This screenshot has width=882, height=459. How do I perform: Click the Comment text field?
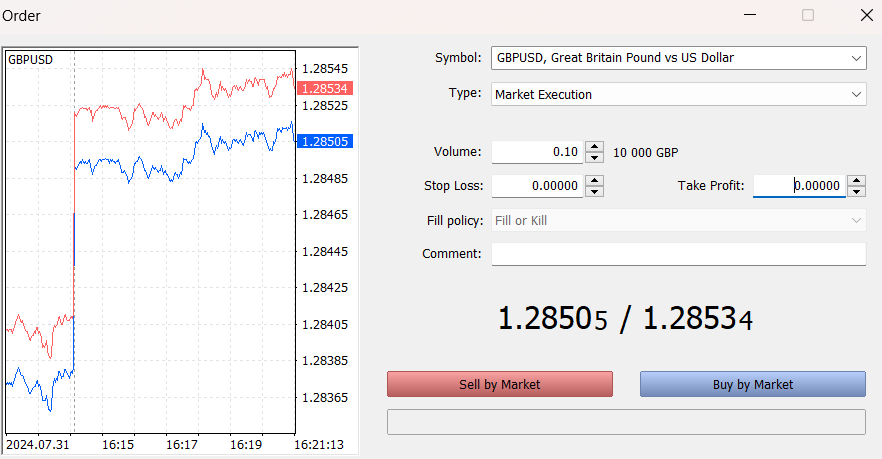[678, 254]
